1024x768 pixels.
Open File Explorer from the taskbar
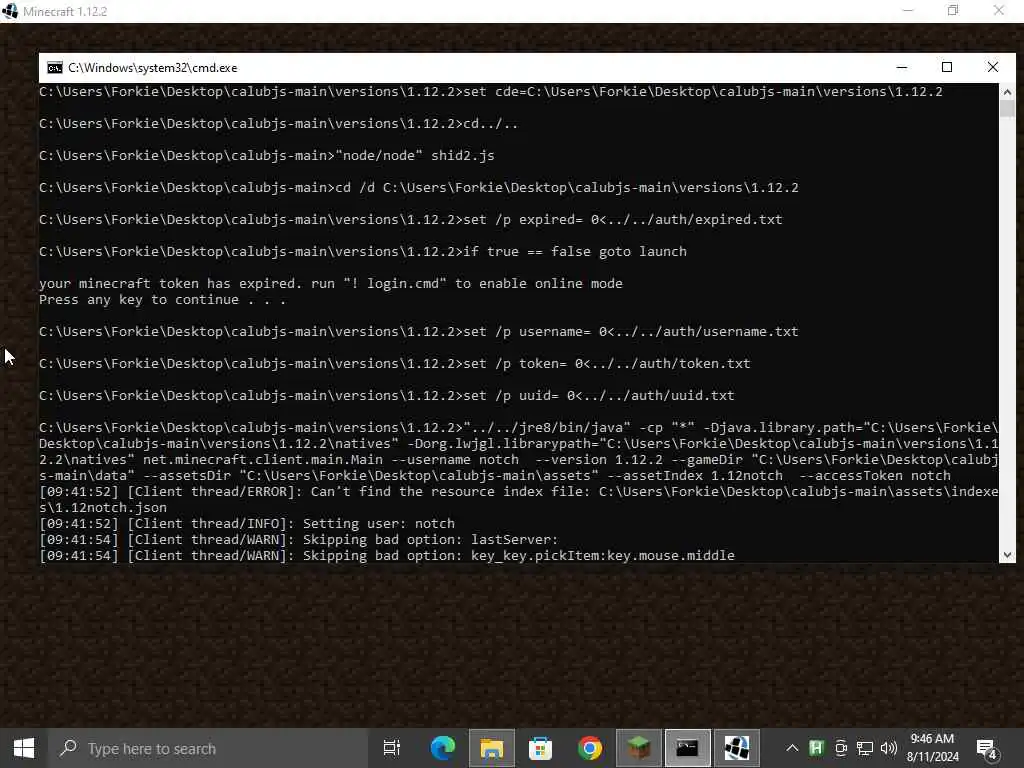pyautogui.click(x=492, y=748)
